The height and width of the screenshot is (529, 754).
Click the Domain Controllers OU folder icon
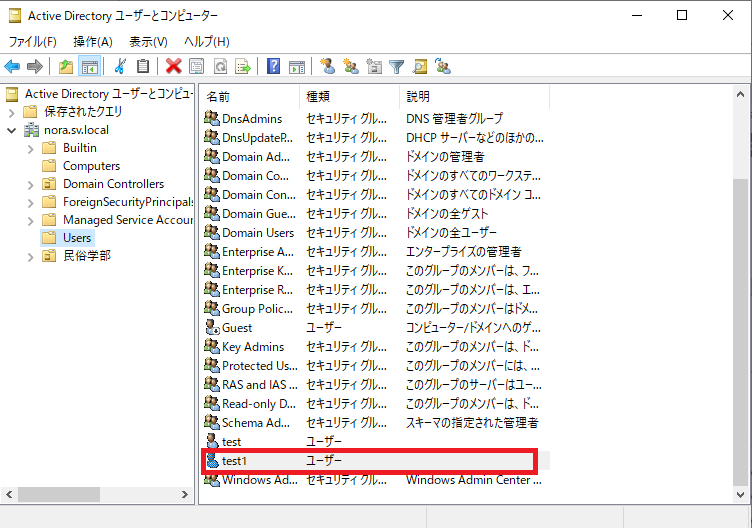pyautogui.click(x=49, y=184)
